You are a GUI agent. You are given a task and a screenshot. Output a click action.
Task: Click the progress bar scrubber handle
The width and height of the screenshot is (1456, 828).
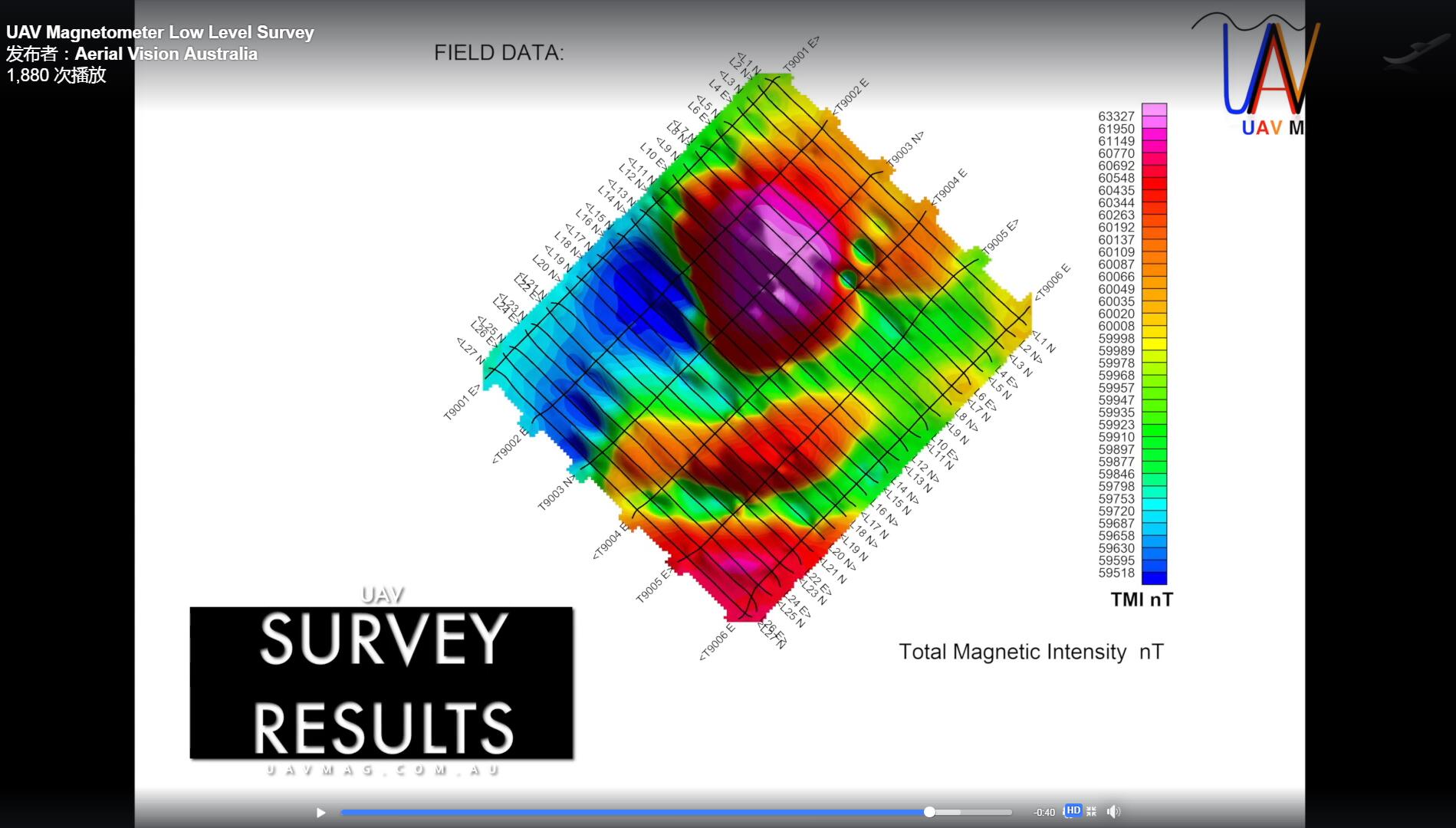coord(929,812)
